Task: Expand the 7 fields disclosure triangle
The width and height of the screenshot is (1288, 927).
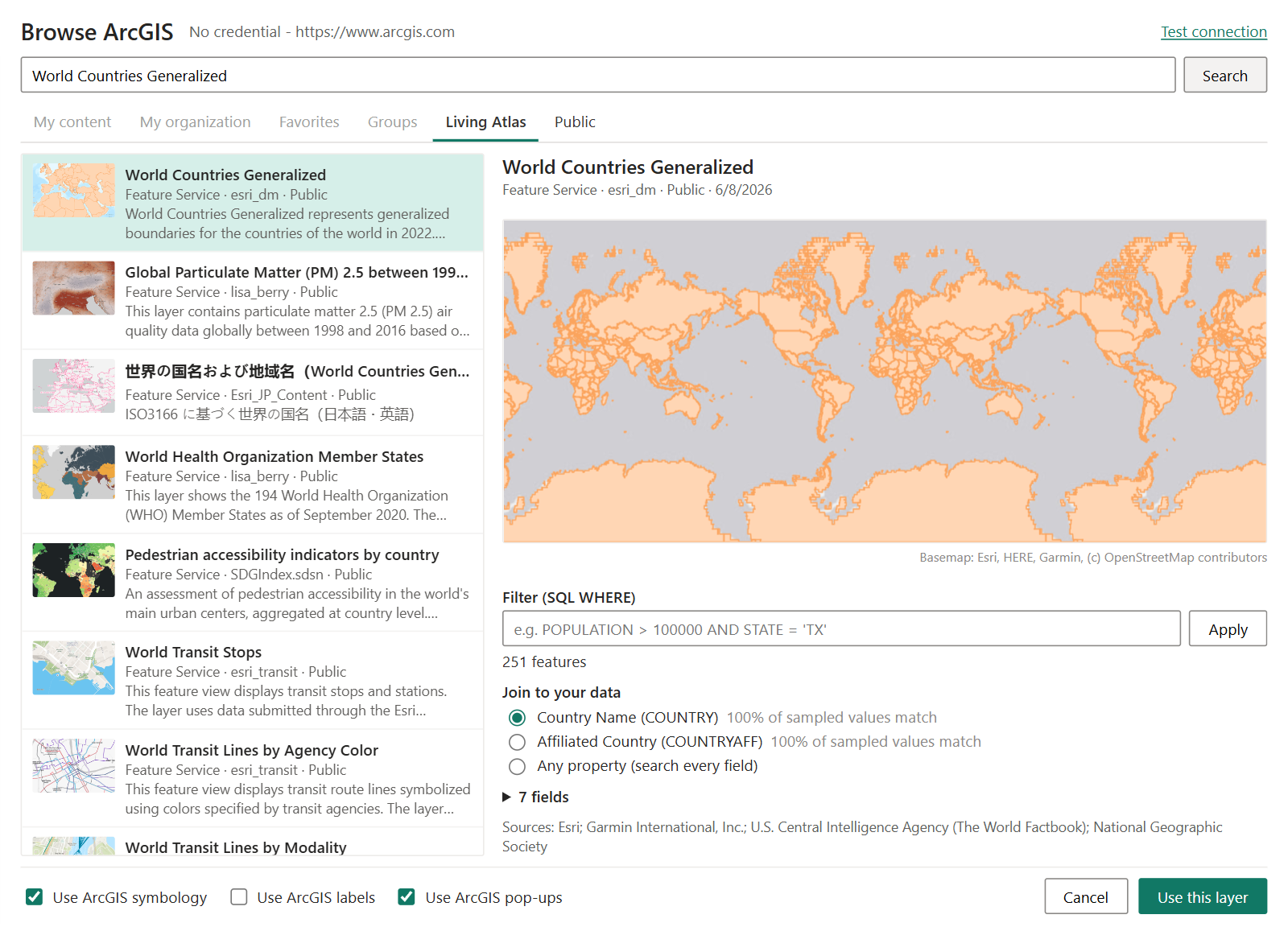Action: (507, 797)
